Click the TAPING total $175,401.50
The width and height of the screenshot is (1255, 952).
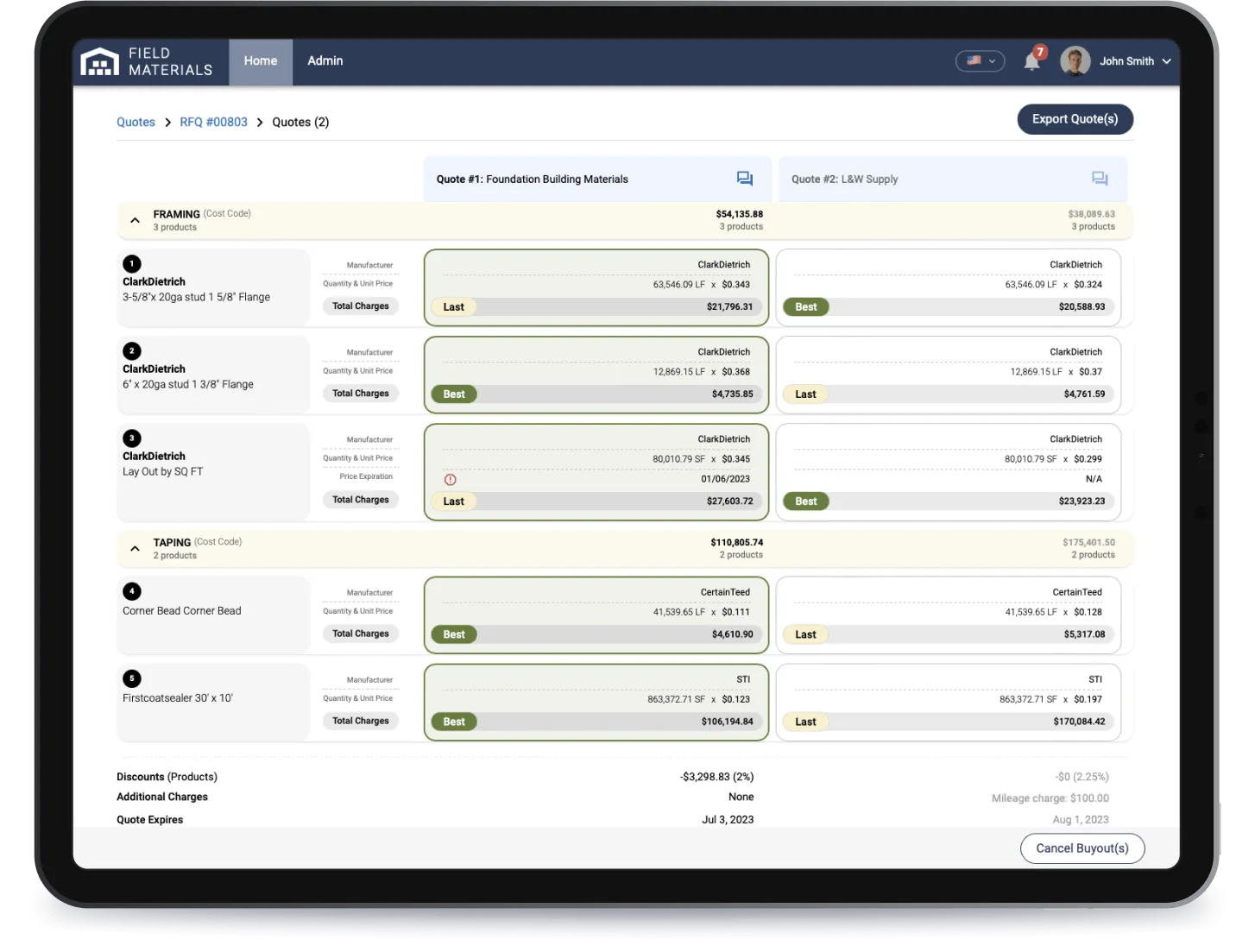(x=1088, y=543)
